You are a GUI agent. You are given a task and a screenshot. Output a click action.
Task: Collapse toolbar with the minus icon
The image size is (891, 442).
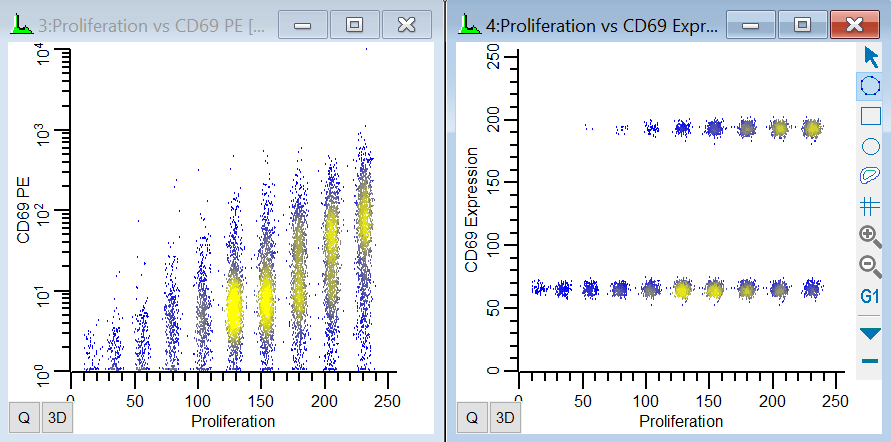(870, 361)
